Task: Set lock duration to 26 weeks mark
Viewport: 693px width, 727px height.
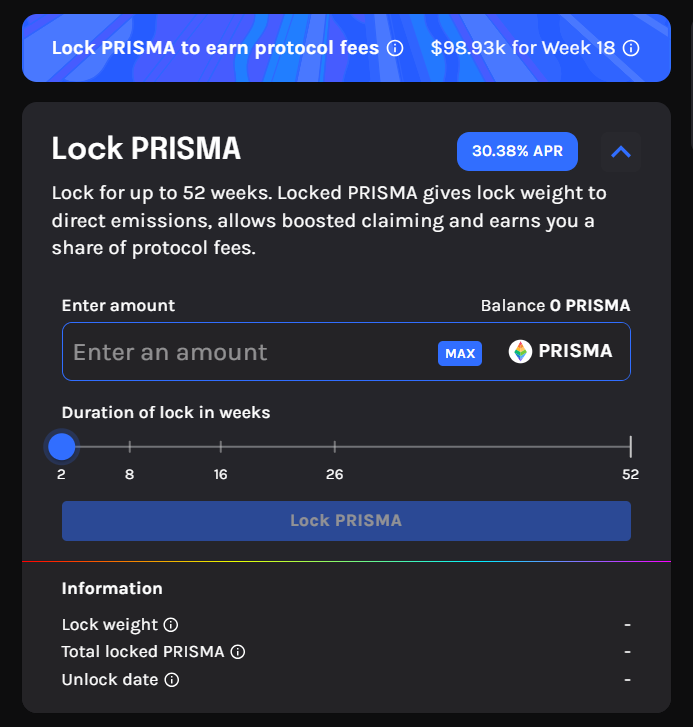Action: coord(335,447)
